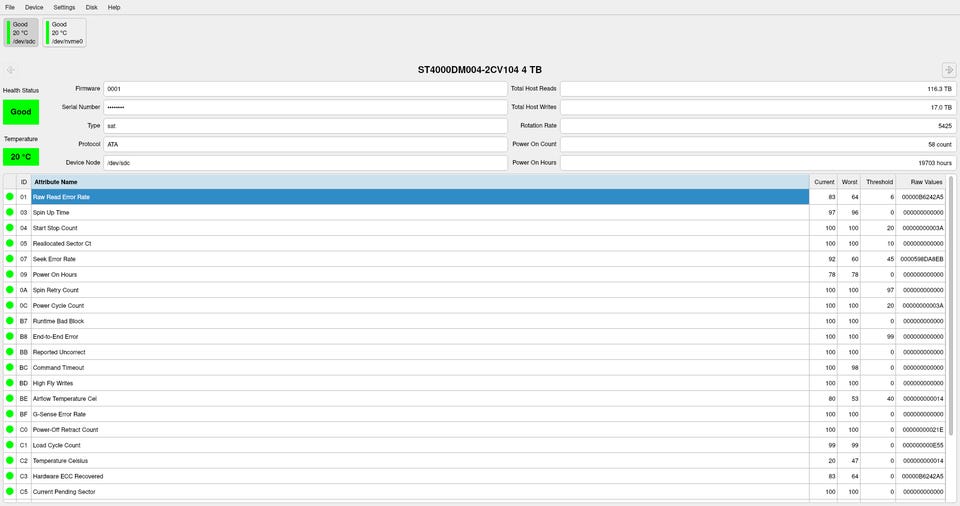Image resolution: width=960 pixels, height=506 pixels.
Task: Click raw value 0000598DA8EB in Seek Error row
Action: pos(921,259)
